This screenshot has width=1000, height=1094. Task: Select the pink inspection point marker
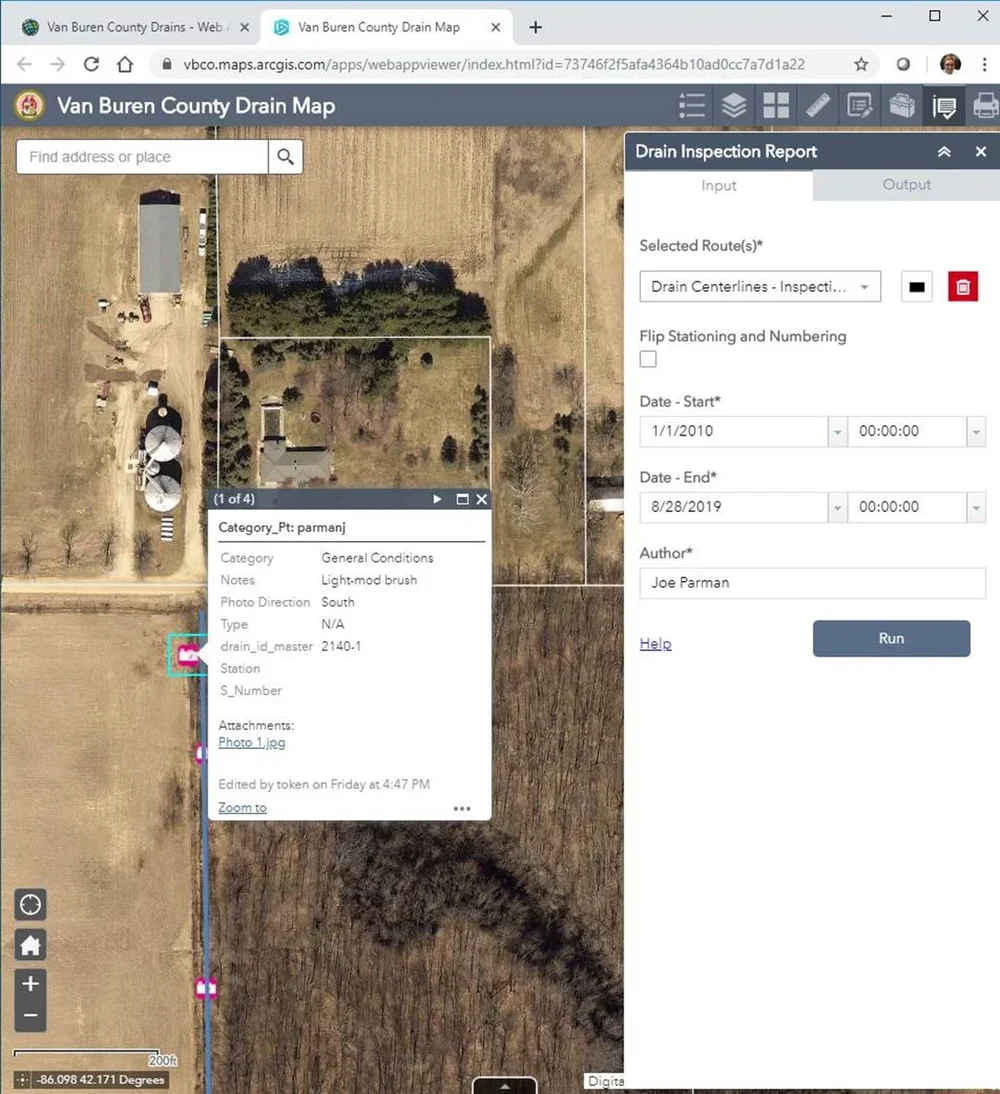click(188, 655)
